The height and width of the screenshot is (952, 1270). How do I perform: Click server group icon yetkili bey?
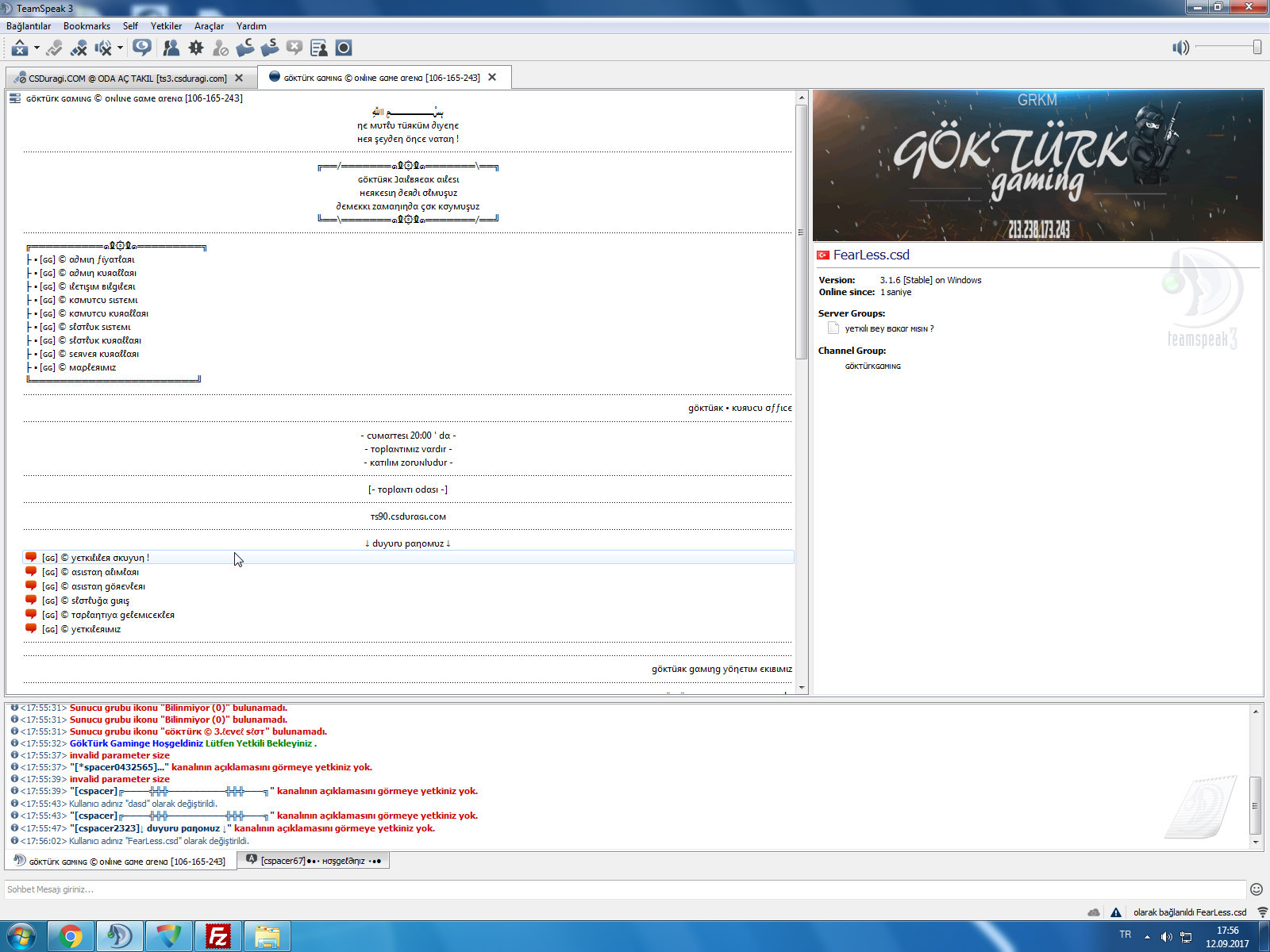(833, 328)
